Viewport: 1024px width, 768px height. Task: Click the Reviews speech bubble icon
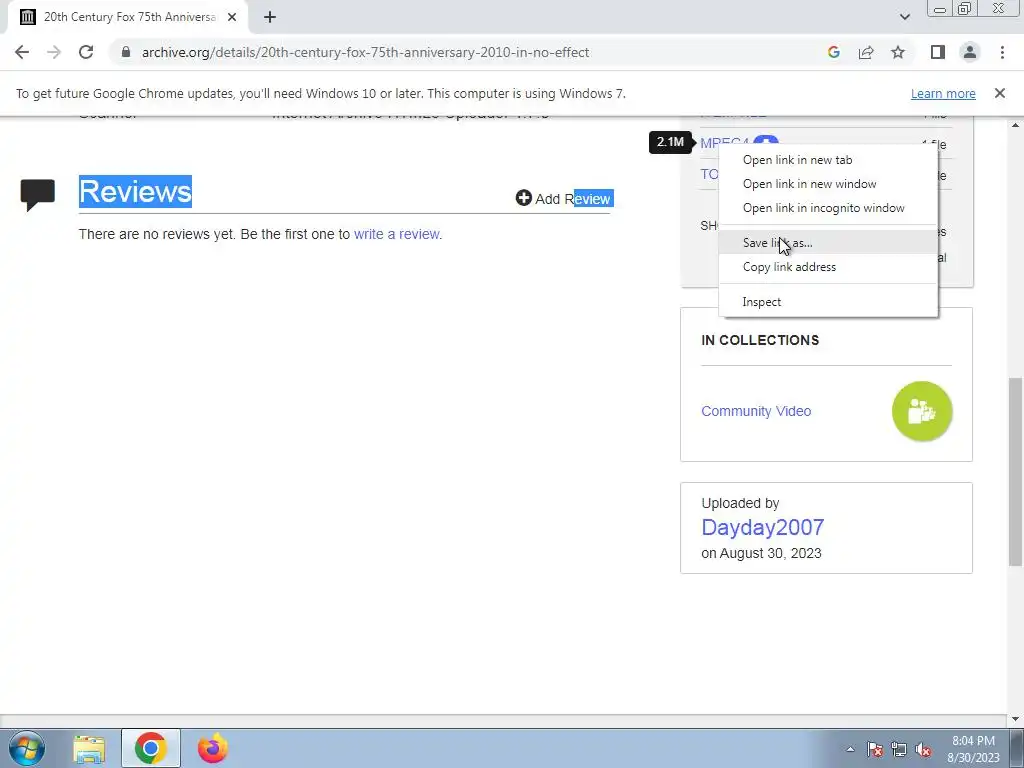(38, 195)
